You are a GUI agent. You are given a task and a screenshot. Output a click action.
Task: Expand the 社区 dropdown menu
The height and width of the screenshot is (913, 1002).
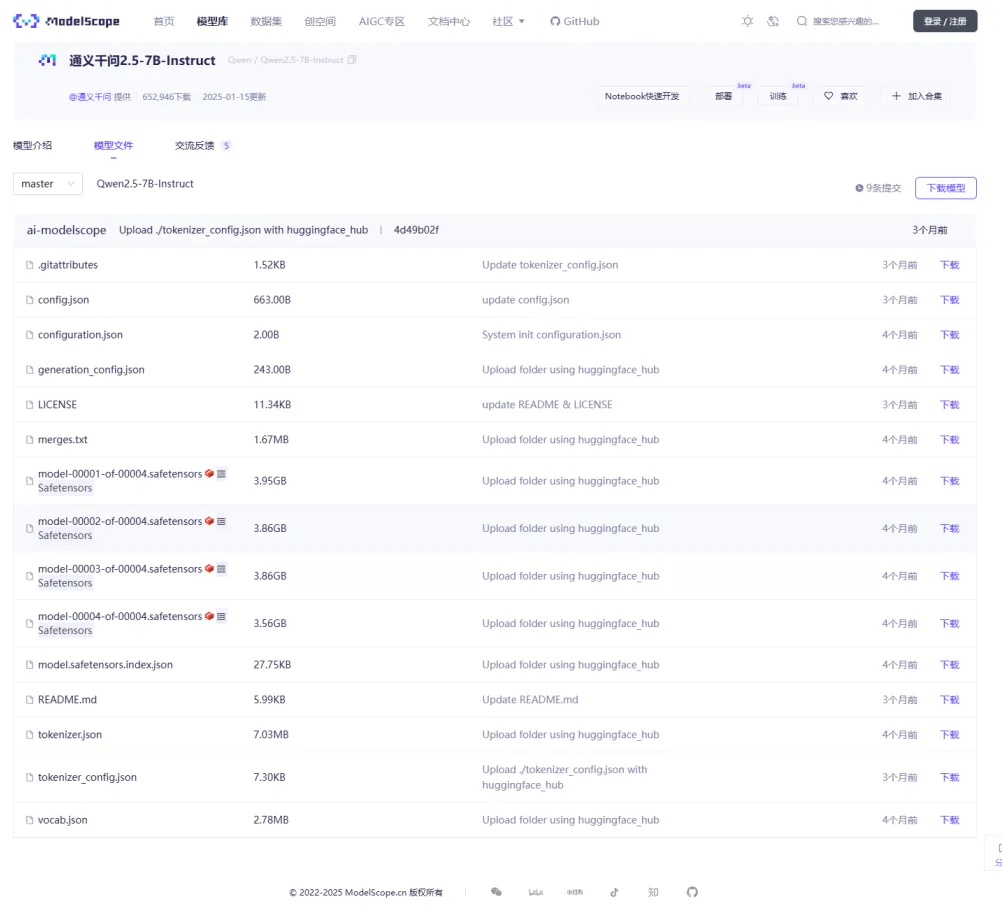coord(508,21)
